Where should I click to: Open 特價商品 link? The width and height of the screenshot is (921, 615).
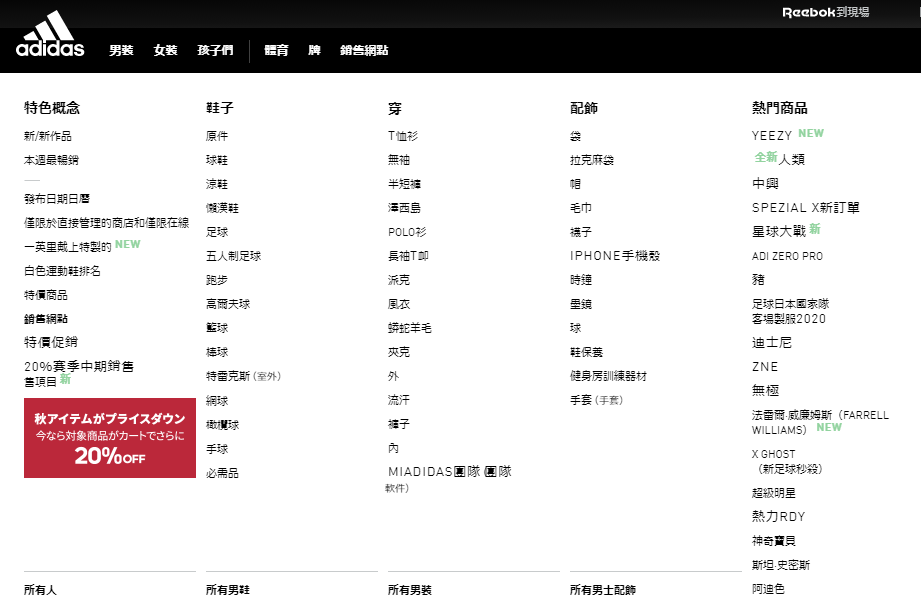46,295
